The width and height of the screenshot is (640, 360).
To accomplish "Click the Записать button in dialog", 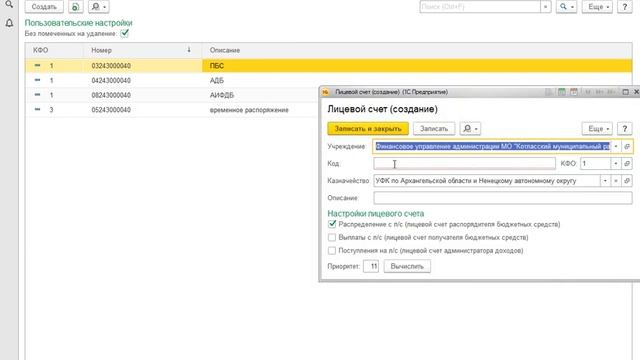I will coord(434,129).
